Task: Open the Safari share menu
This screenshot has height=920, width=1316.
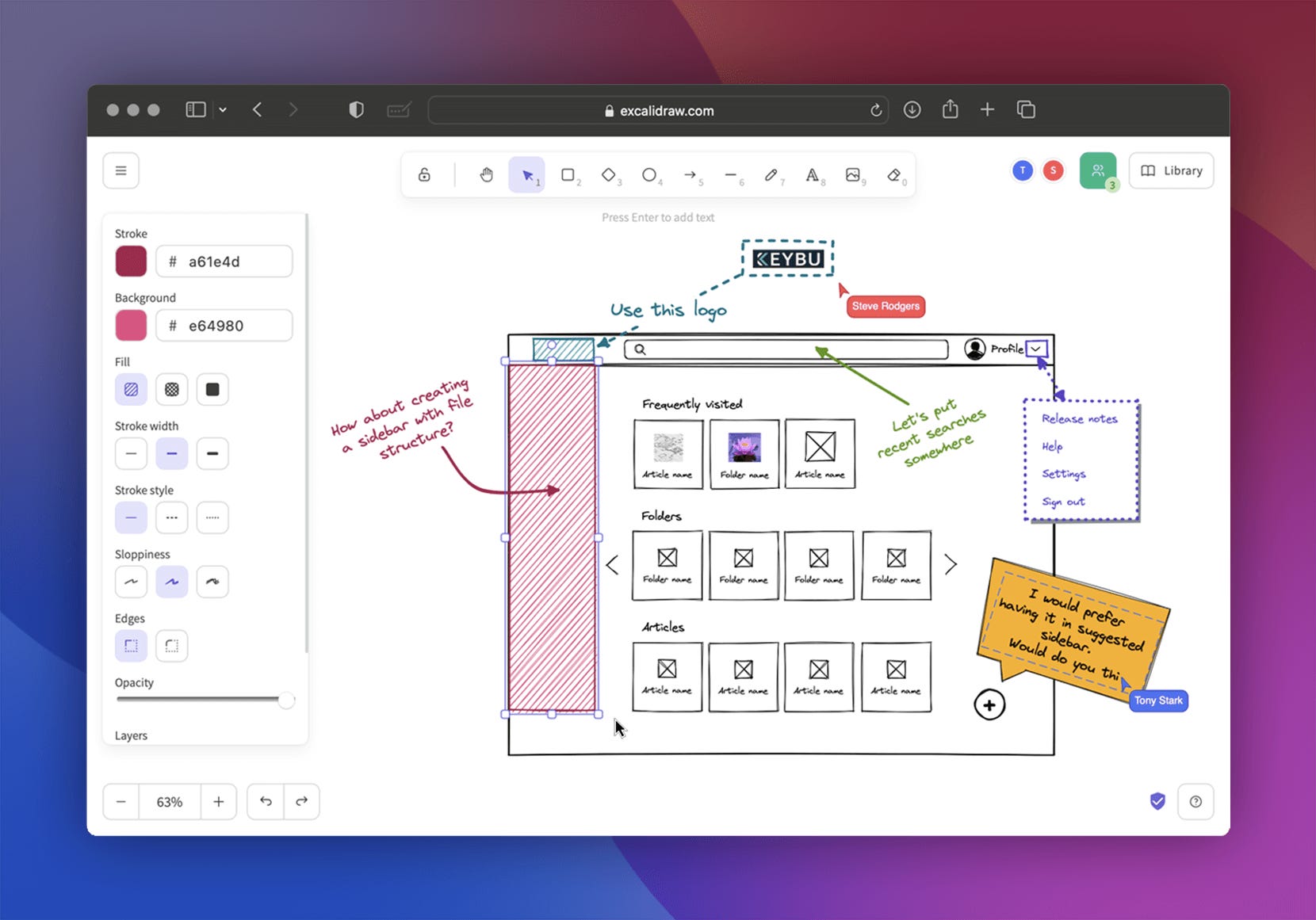Action: tap(951, 109)
